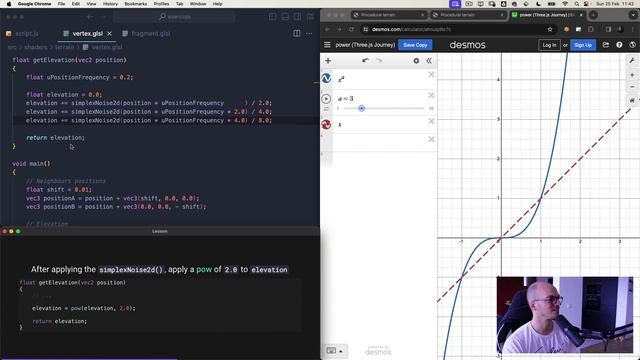Delete the x expression
Screen dimensions: 640x360
[x=431, y=121]
